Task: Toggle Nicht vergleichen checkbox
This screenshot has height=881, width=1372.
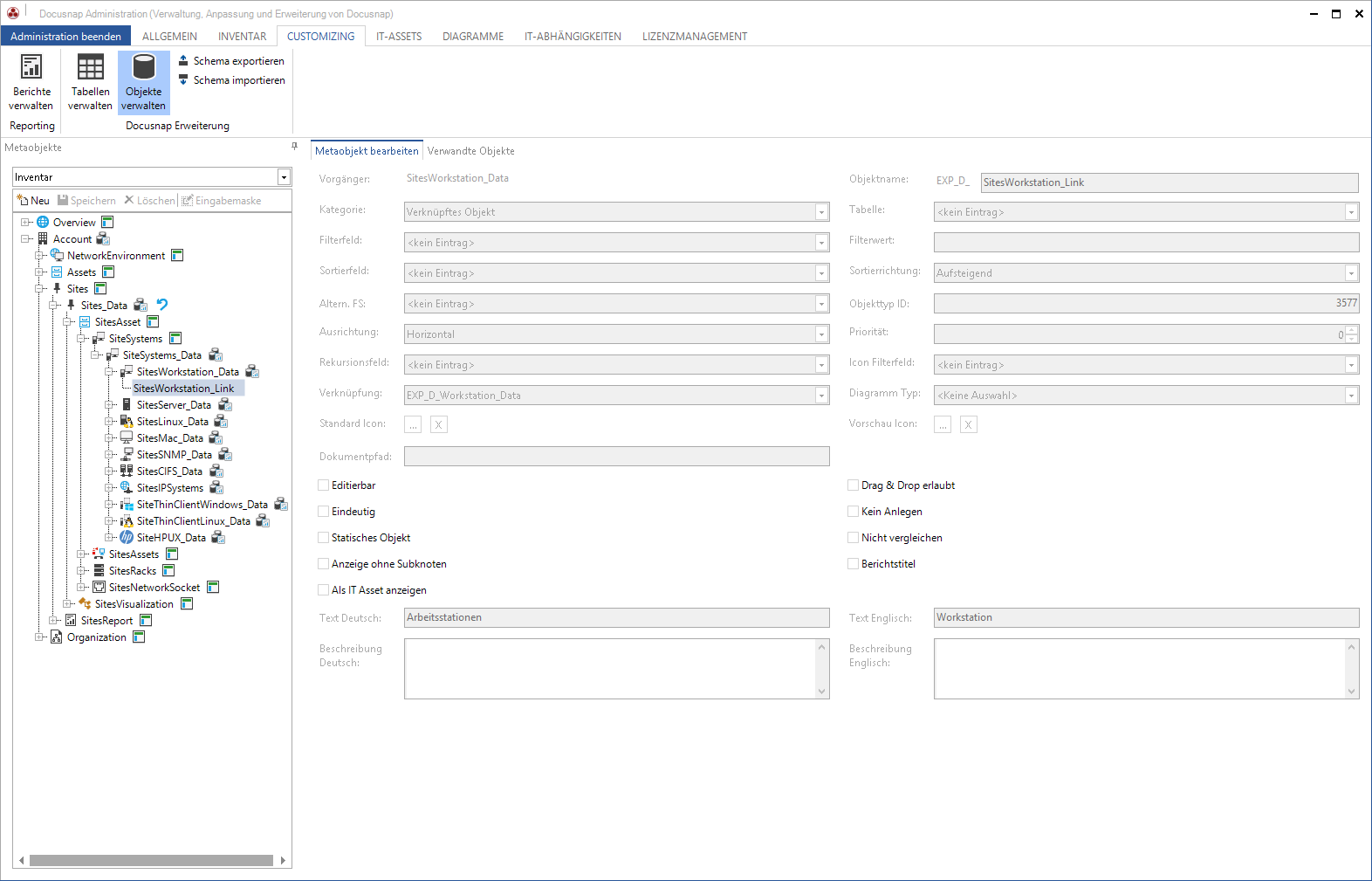Action: point(854,538)
